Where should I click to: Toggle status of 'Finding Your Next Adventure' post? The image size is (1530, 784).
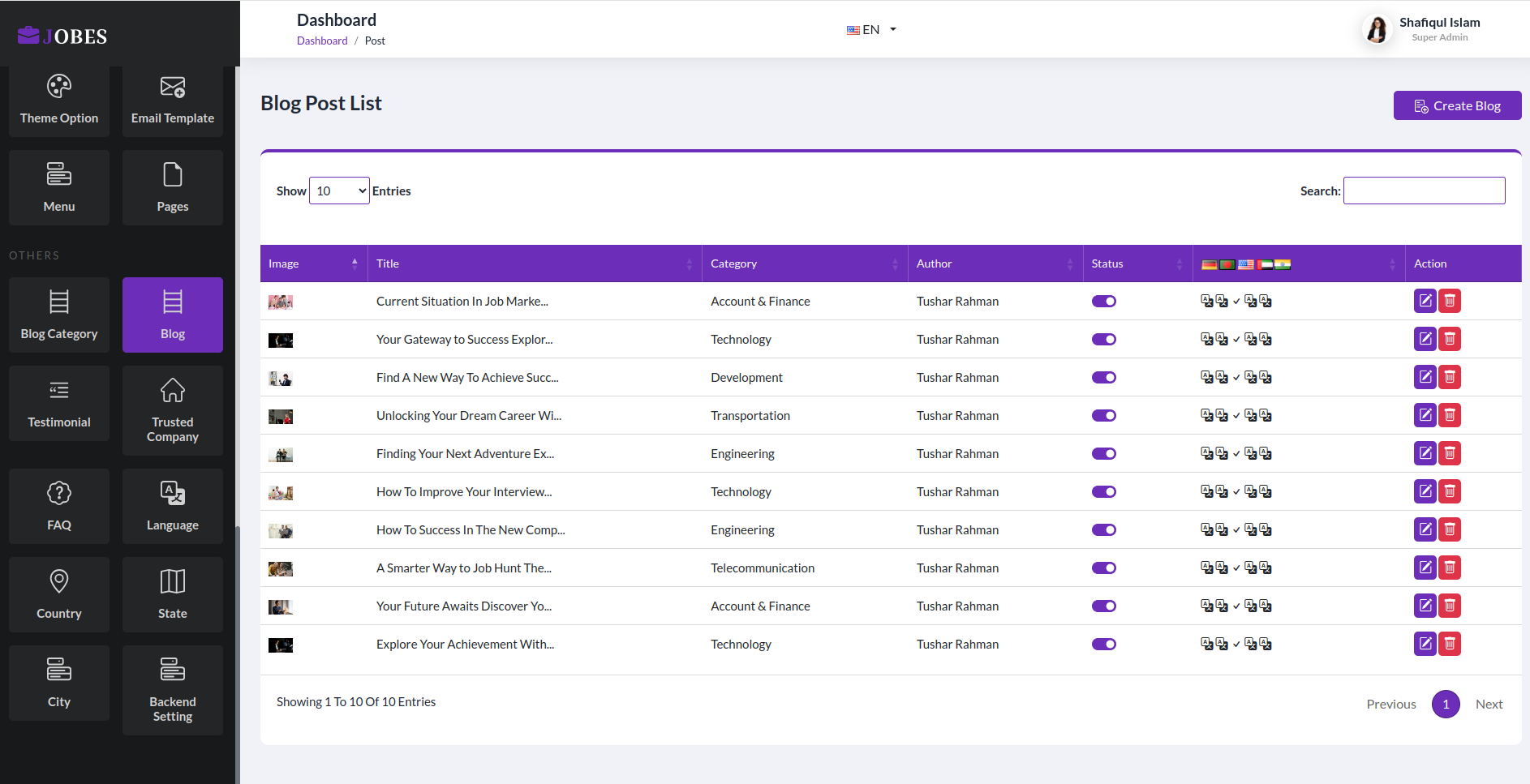coord(1104,453)
